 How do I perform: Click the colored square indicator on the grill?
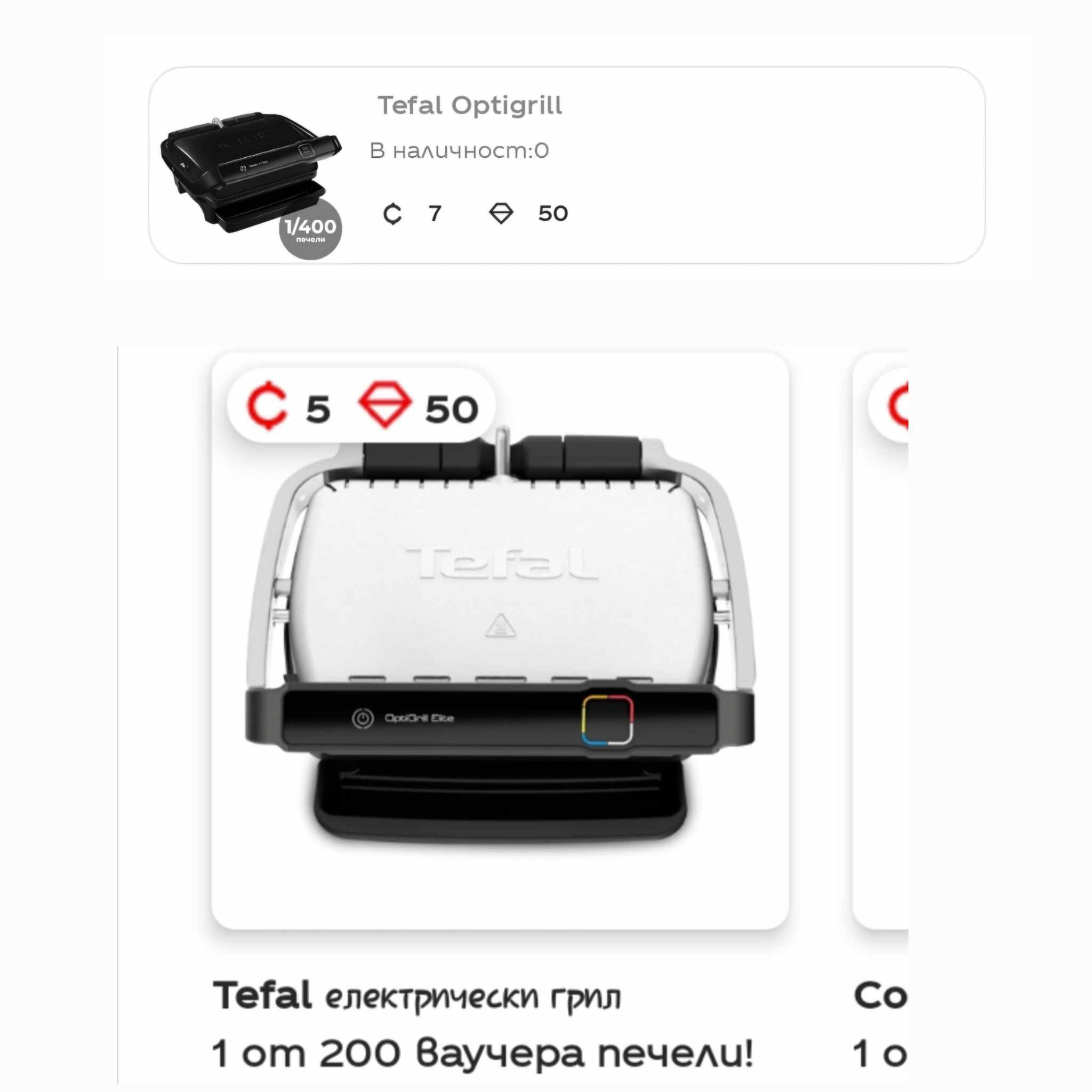click(608, 719)
